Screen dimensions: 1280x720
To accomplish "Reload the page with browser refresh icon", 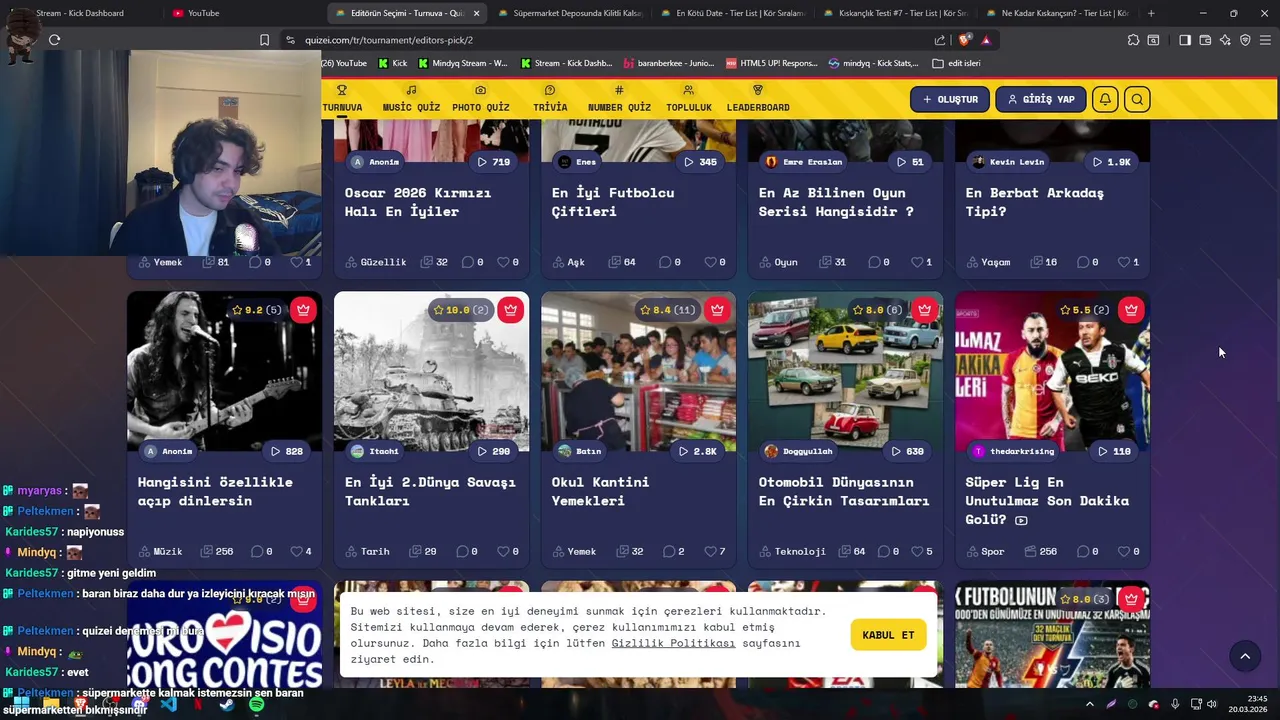I will point(54,40).
